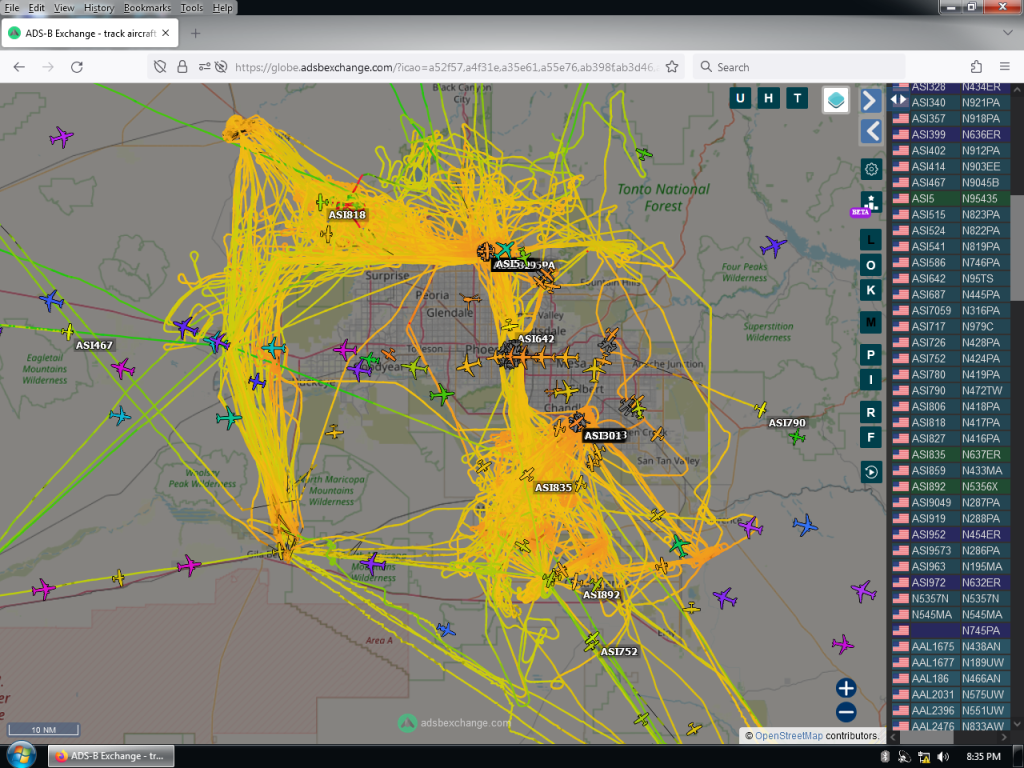Viewport: 1024px width, 768px height.
Task: Select the ASI835 N637ER list row
Action: pyautogui.click(x=951, y=455)
